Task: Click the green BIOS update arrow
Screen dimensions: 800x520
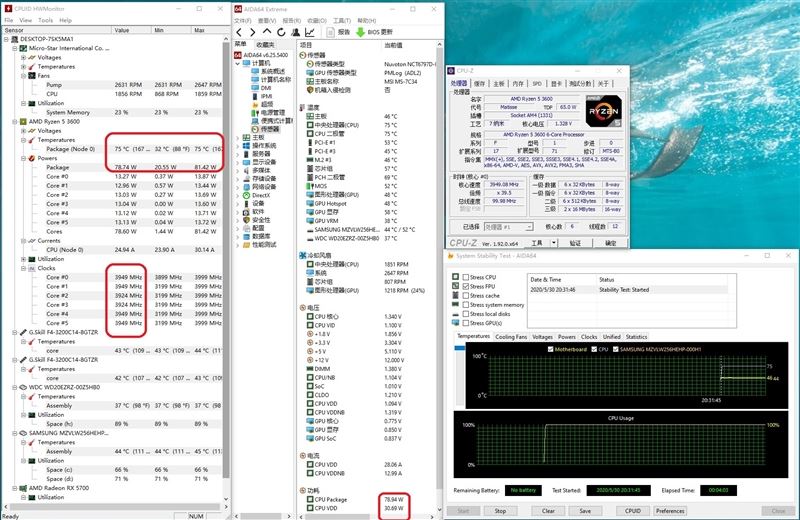Action: 360,32
